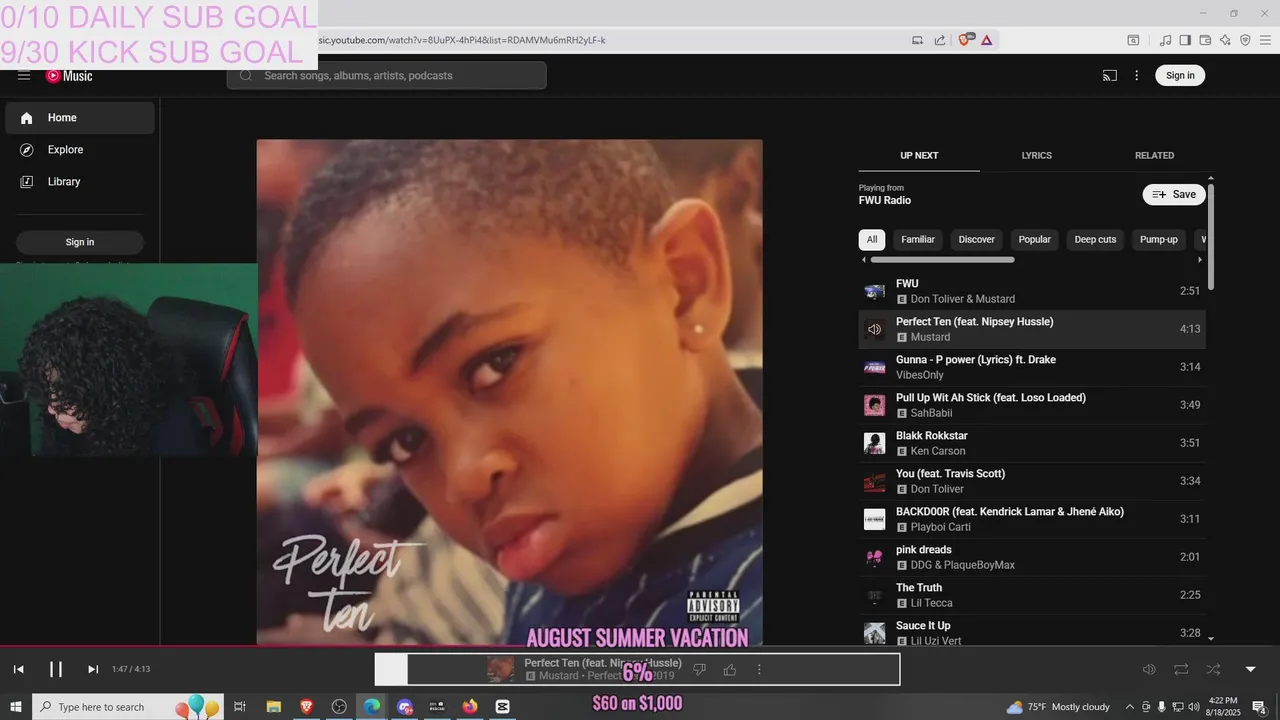
Task: Play Pull Up Wit Ah Stick from the queue
Action: [x=1032, y=405]
